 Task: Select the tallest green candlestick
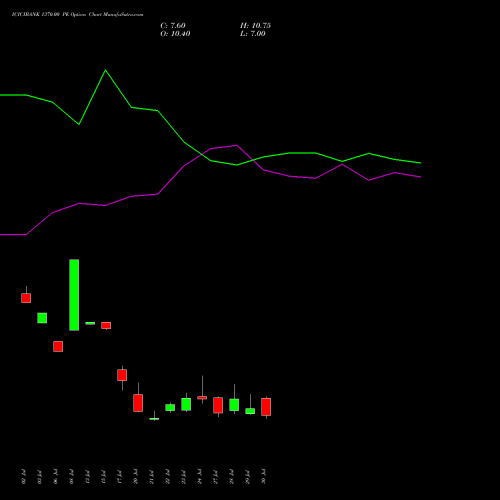74,295
